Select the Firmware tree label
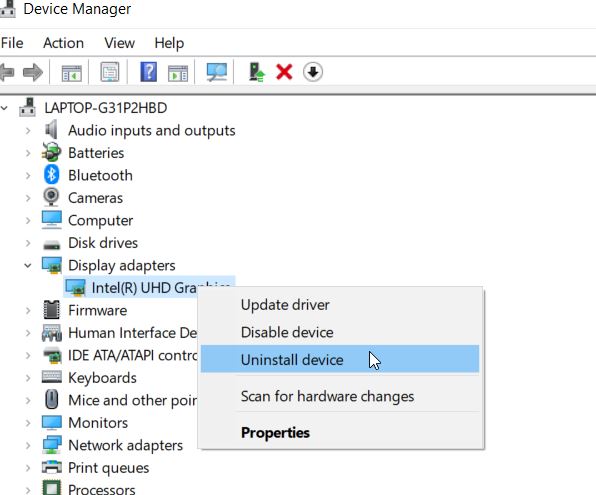 (98, 310)
